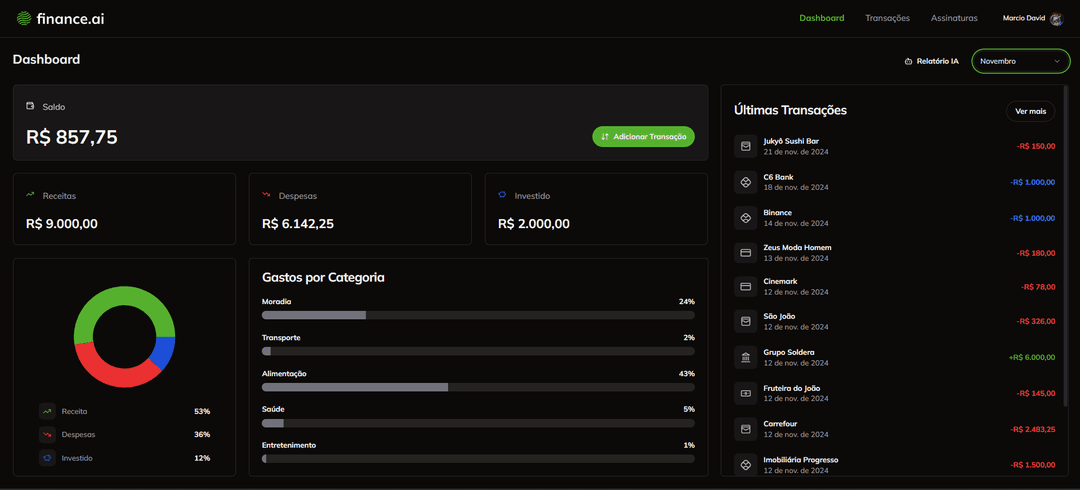Open the Novembro month dropdown
1080x490 pixels.
[1019, 61]
